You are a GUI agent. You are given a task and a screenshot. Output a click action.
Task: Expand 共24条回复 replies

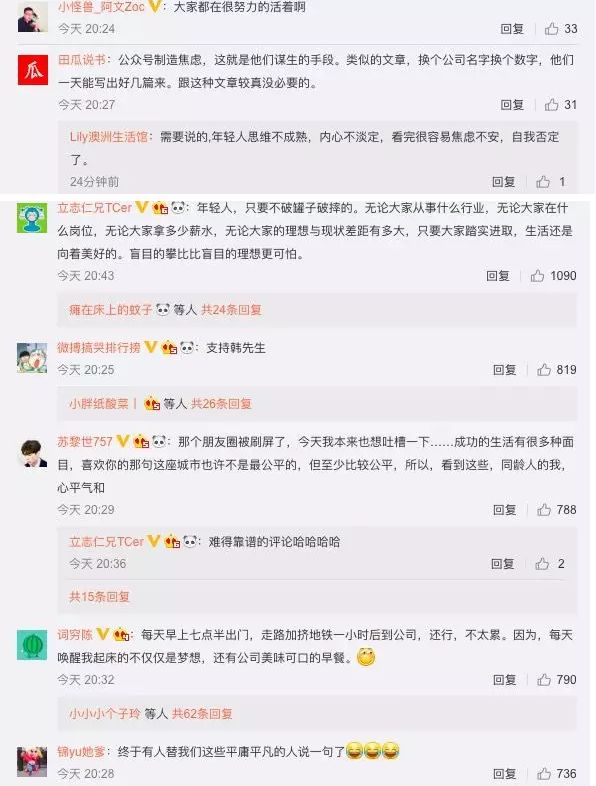coord(231,310)
